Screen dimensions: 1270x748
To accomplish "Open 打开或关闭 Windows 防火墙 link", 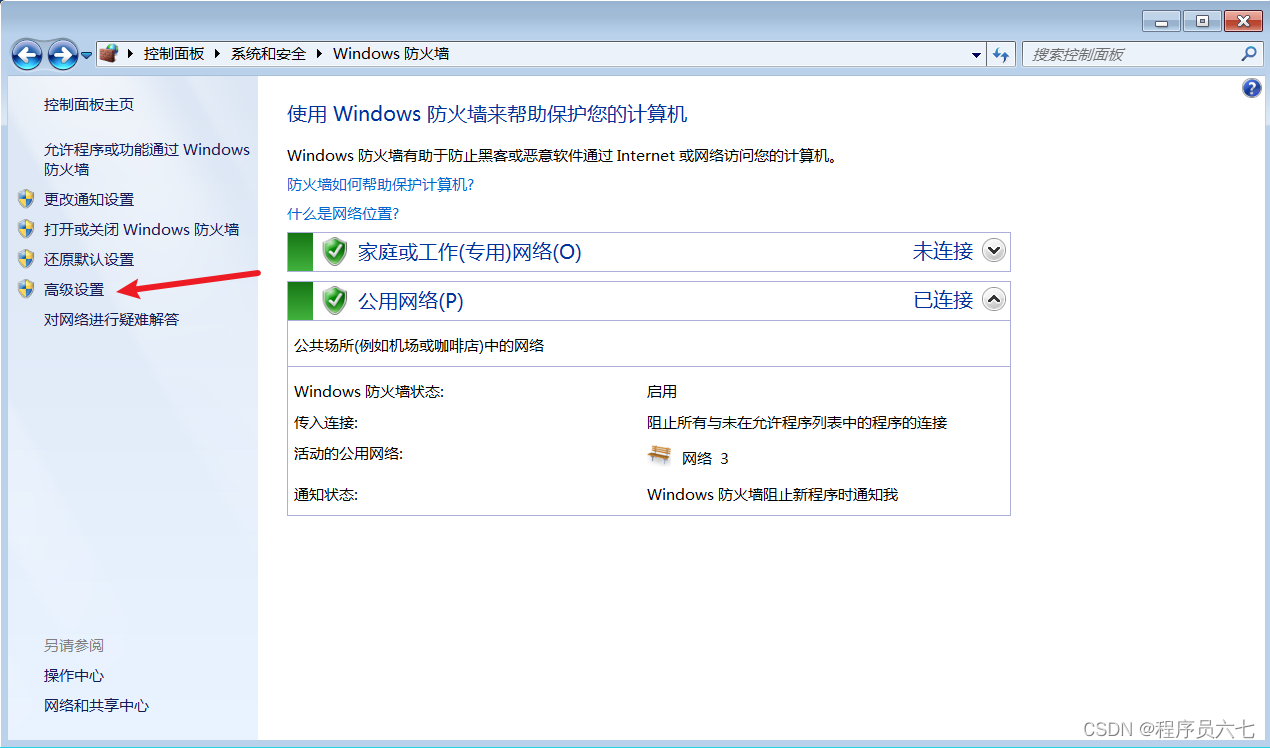I will tap(142, 229).
